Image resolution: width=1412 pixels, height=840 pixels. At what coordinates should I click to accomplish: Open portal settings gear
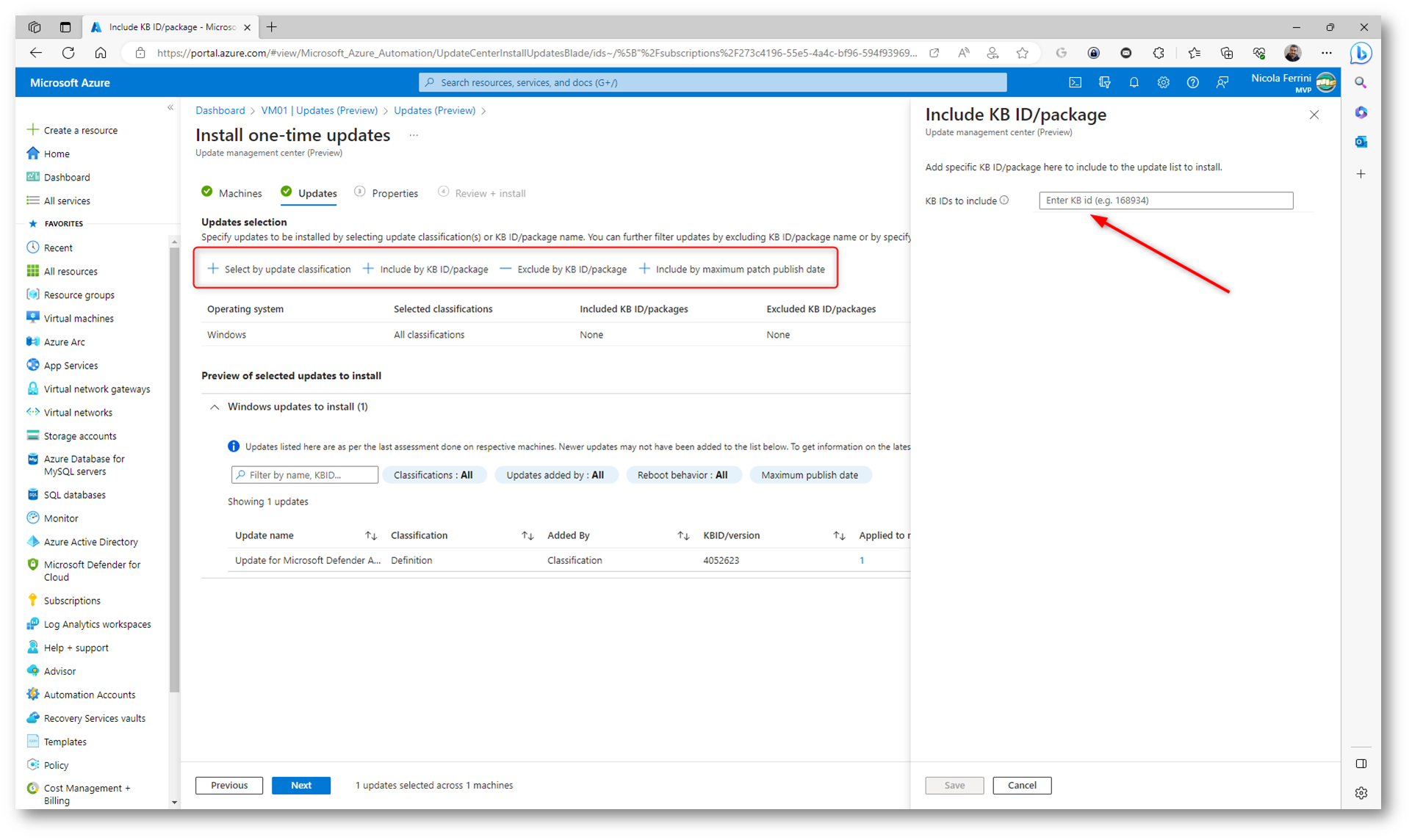pyautogui.click(x=1163, y=83)
